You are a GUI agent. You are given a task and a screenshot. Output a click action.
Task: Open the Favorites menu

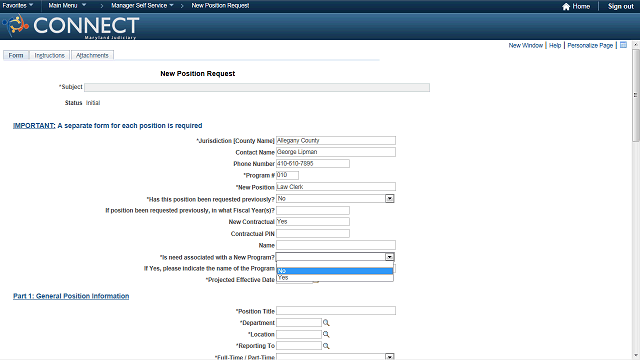(18, 6)
